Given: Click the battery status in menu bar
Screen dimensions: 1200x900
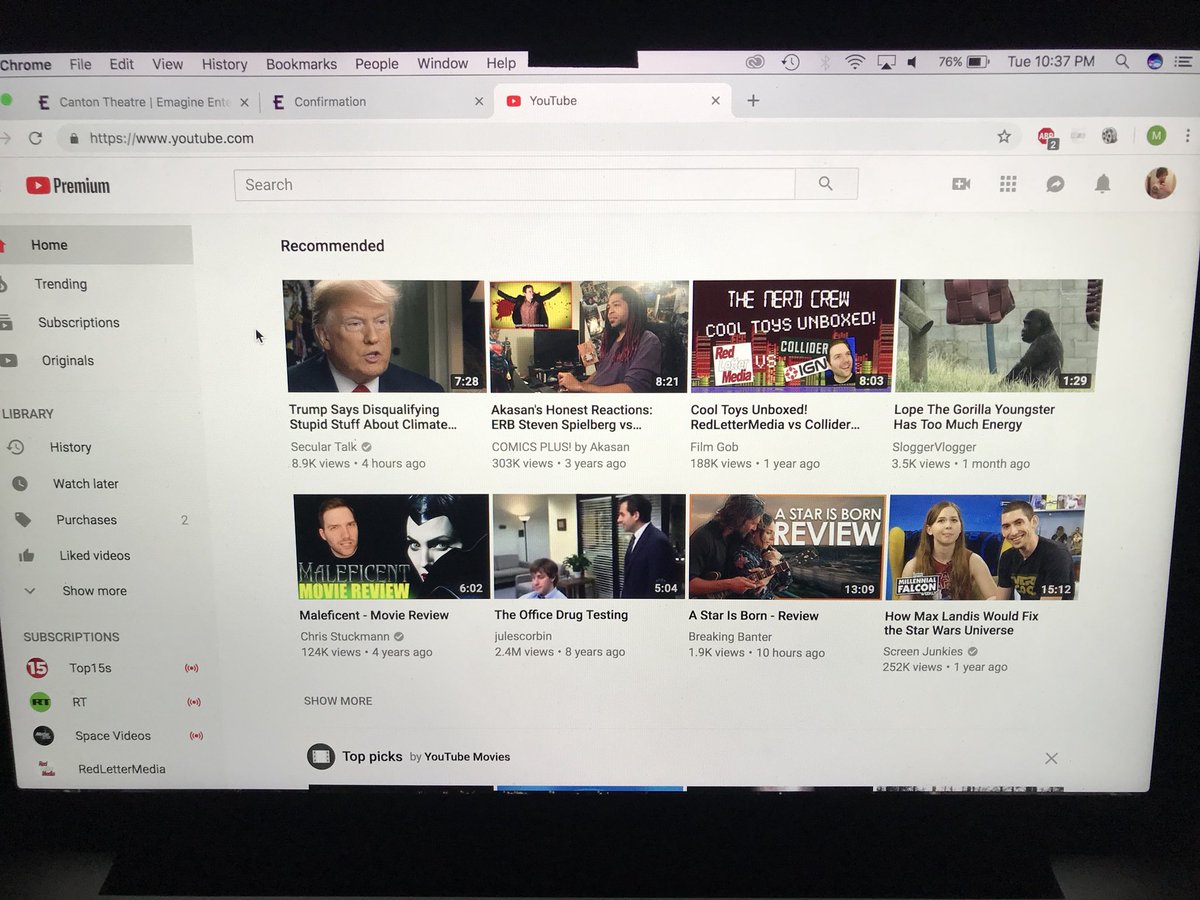Looking at the screenshot, I should point(964,62).
